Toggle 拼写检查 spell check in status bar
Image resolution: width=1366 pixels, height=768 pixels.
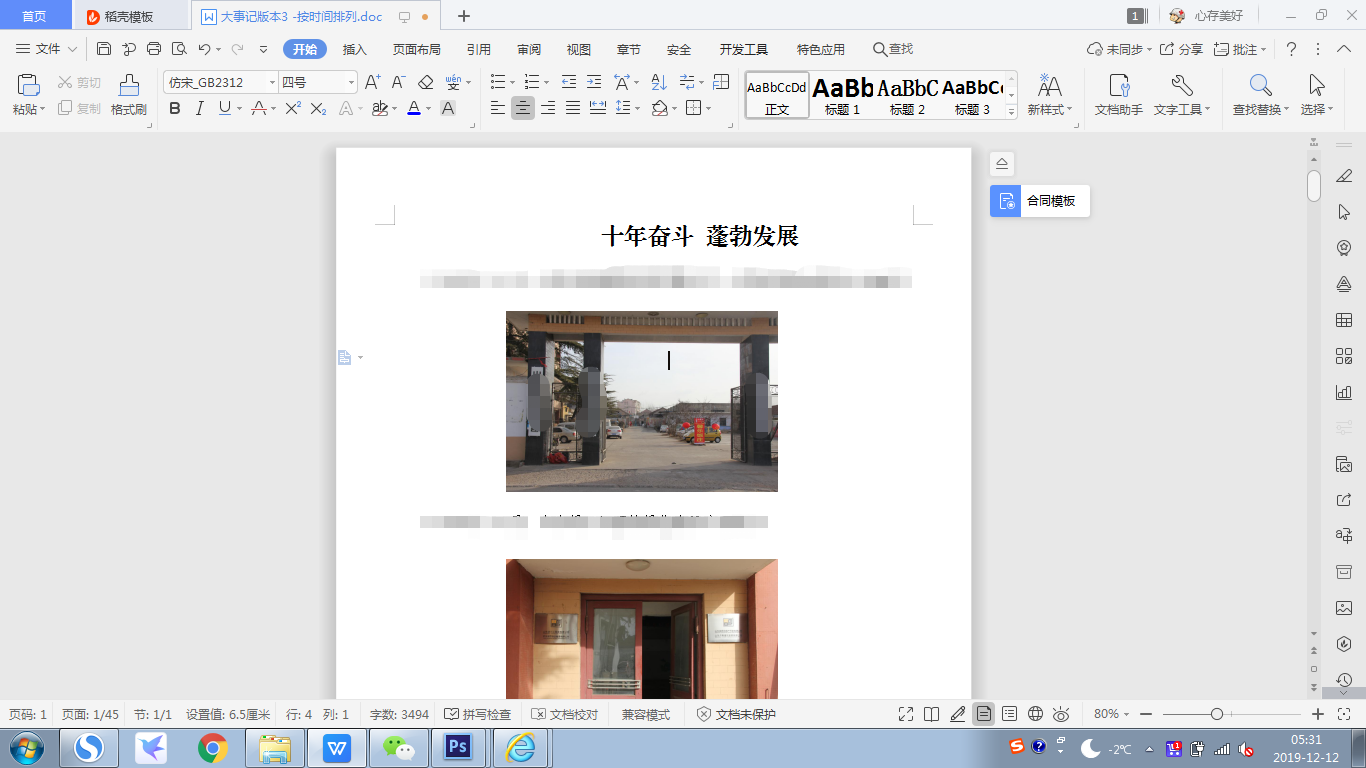[477, 714]
